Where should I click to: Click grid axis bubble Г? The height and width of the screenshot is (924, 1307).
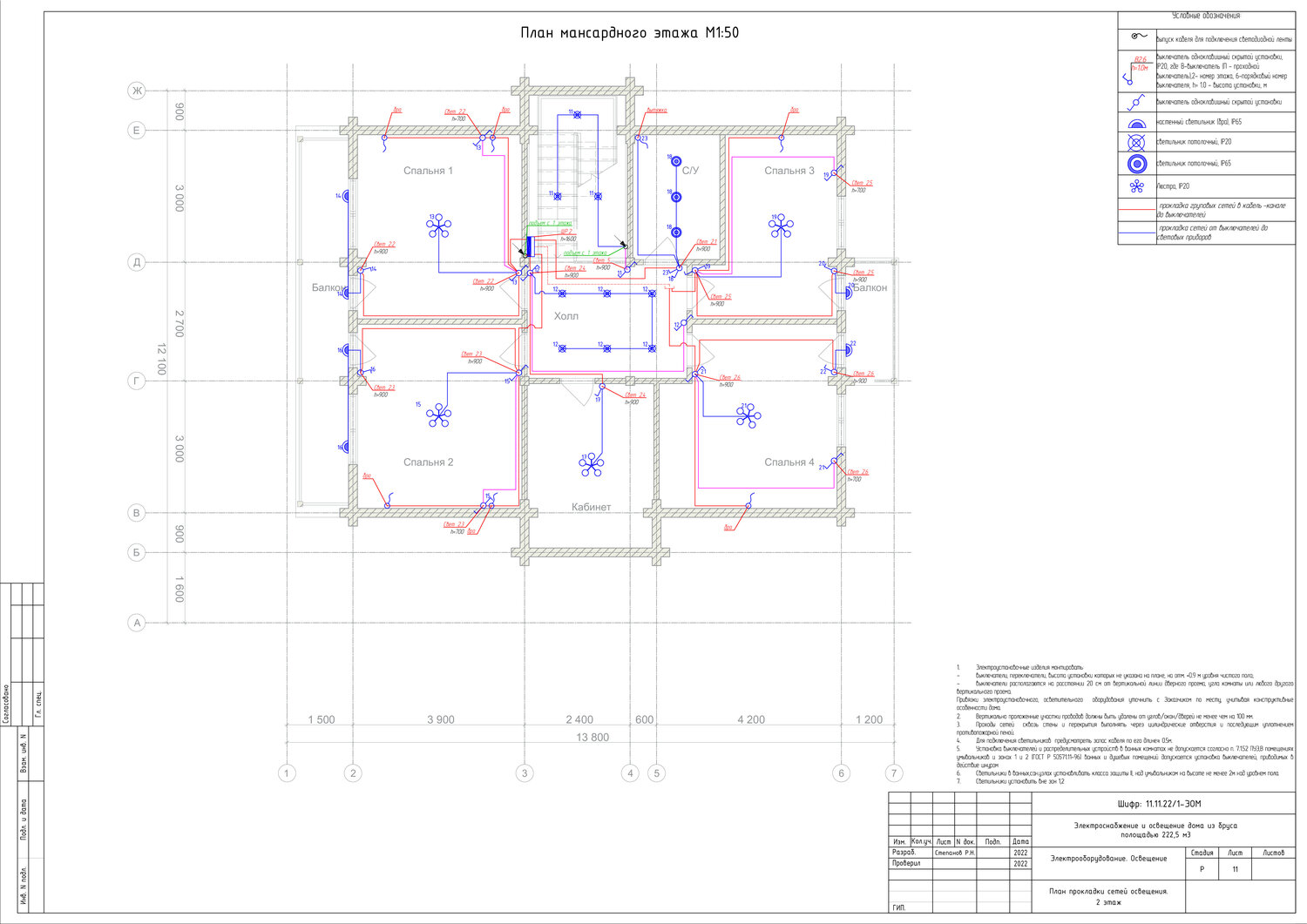click(x=136, y=381)
